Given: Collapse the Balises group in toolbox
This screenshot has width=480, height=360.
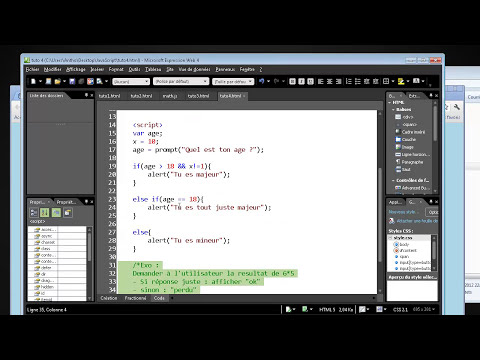Looking at the screenshot, I should tap(394, 109).
